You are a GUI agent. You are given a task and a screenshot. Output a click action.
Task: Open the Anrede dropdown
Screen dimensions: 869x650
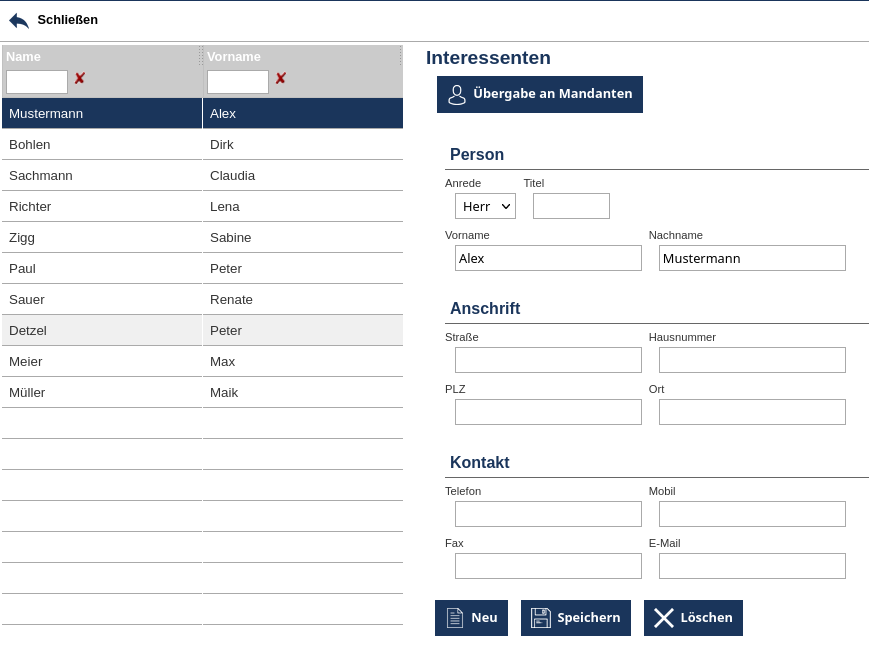click(x=485, y=206)
